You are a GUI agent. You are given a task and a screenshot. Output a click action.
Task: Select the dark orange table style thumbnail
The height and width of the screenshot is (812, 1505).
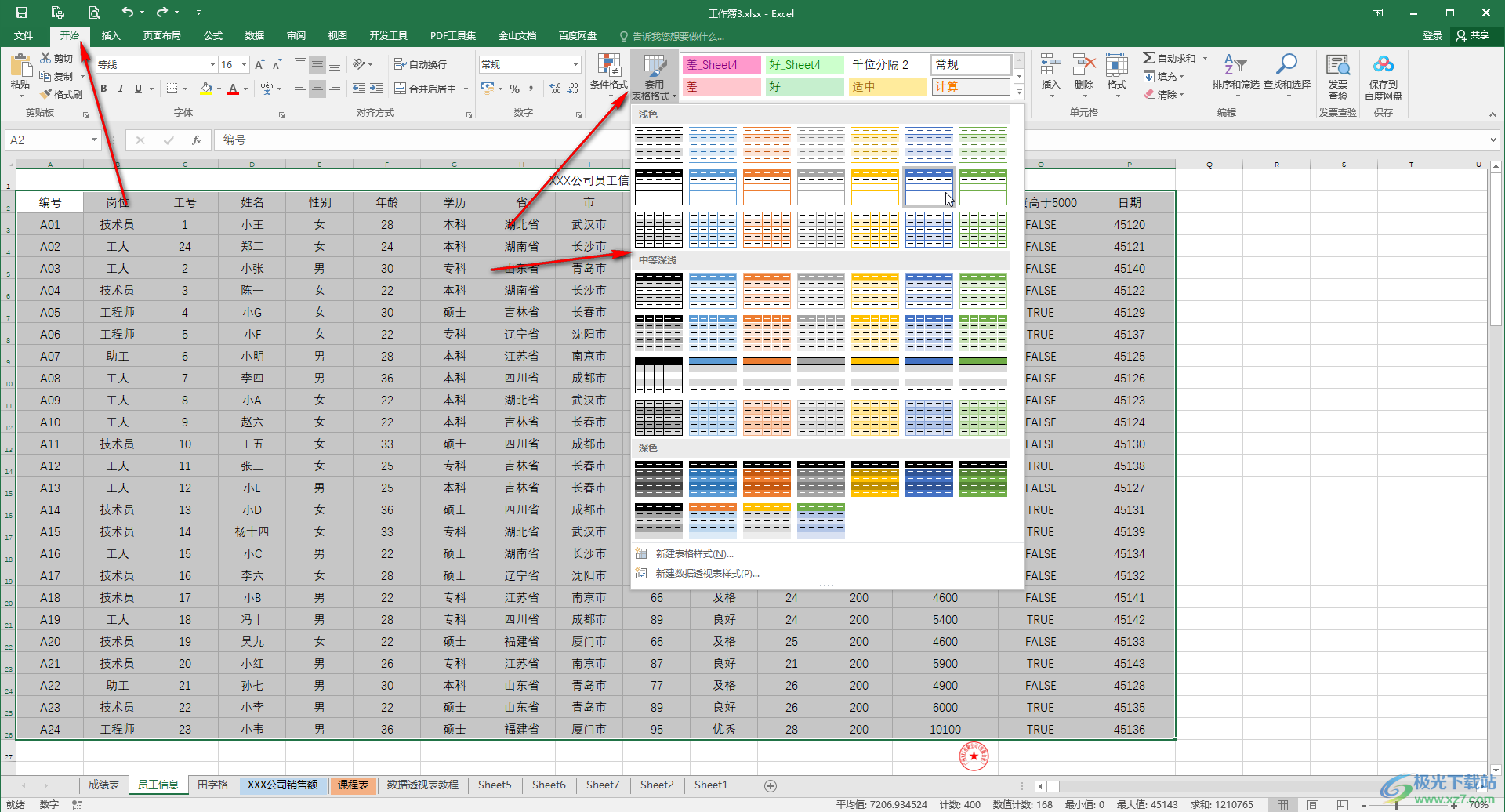(x=767, y=478)
